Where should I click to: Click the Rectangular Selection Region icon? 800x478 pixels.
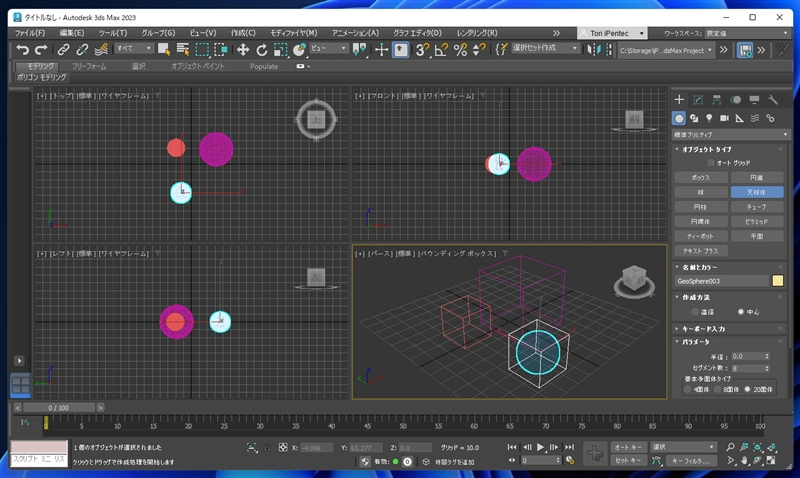(x=202, y=49)
